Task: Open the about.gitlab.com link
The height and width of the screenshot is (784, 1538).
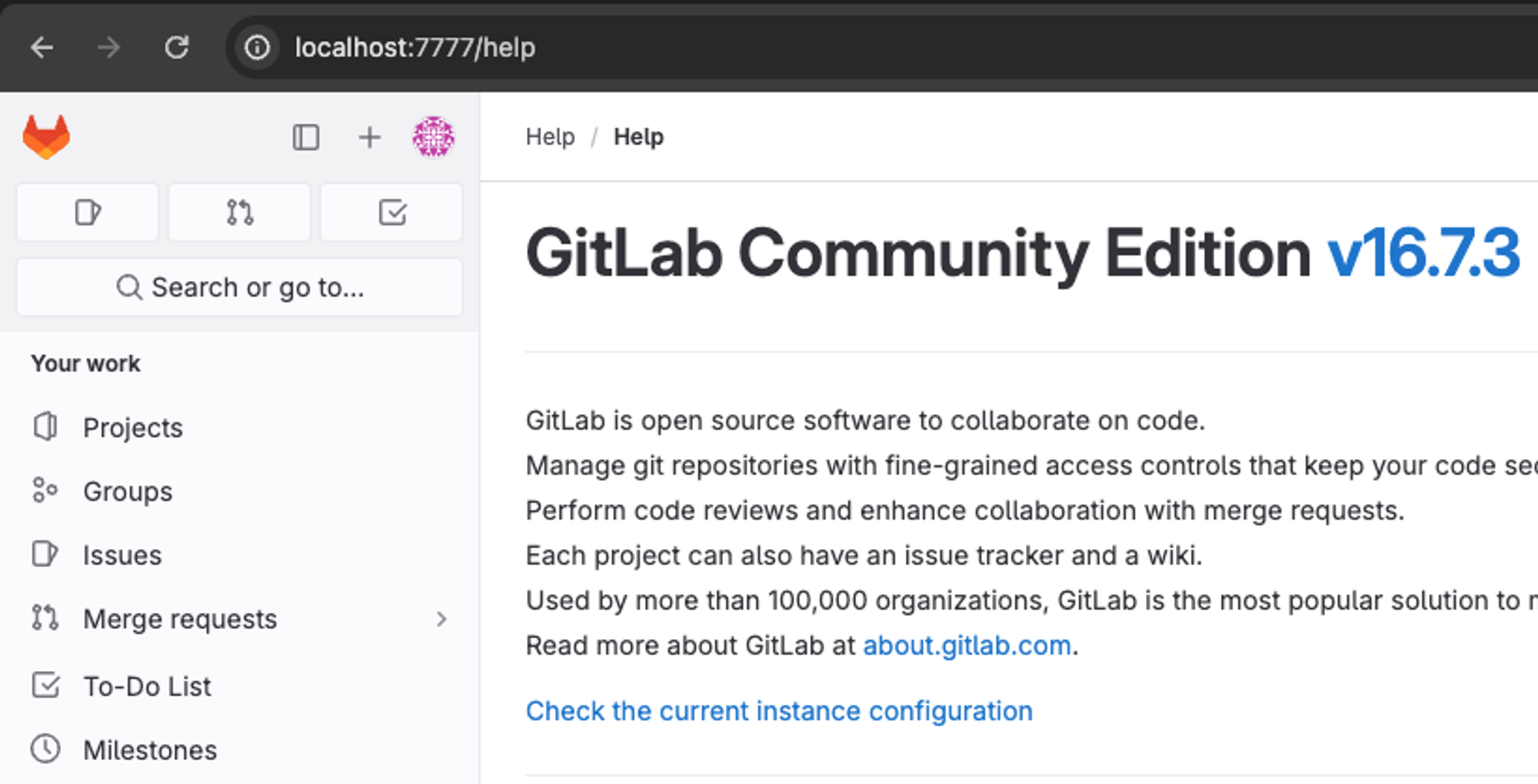Action: tap(967, 646)
